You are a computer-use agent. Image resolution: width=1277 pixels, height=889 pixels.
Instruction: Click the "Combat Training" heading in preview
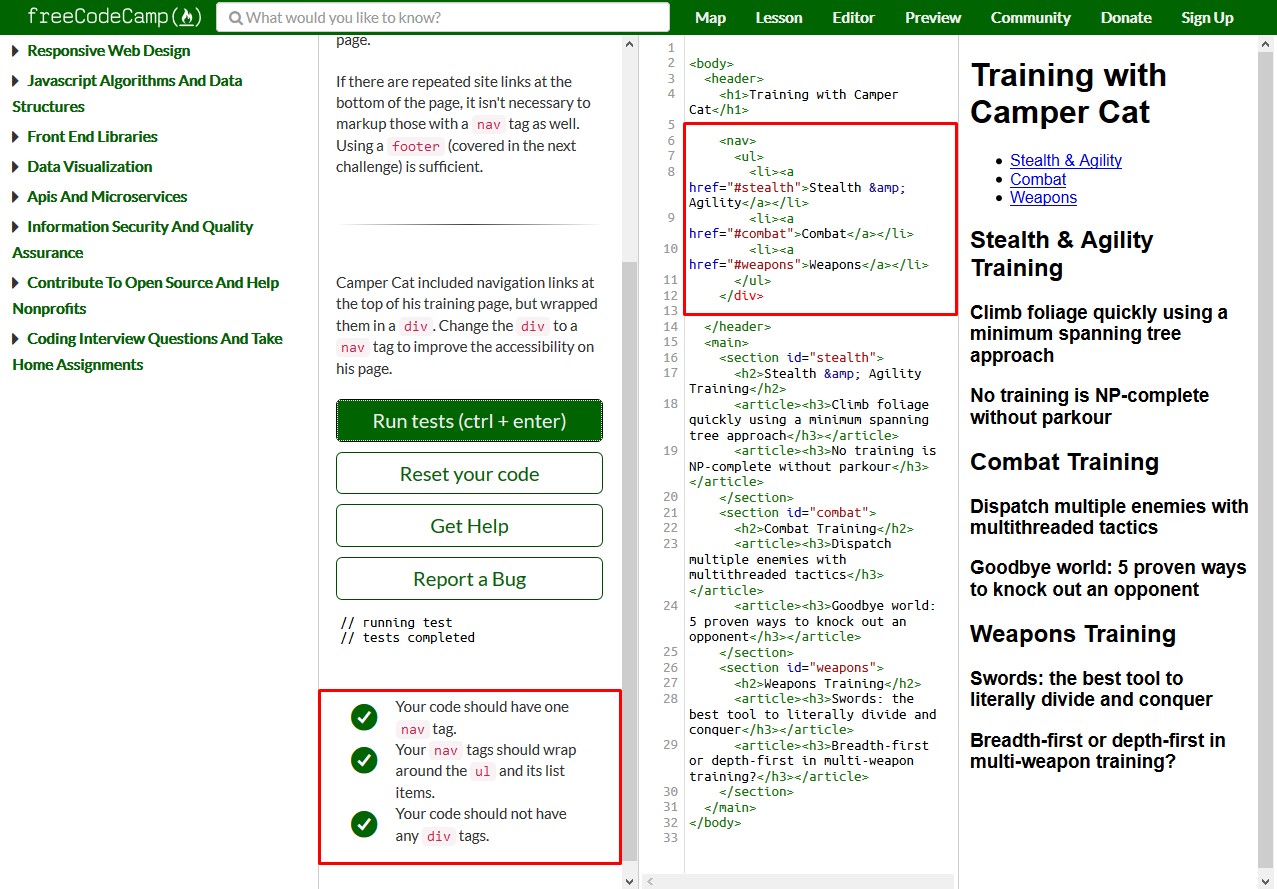[1064, 462]
